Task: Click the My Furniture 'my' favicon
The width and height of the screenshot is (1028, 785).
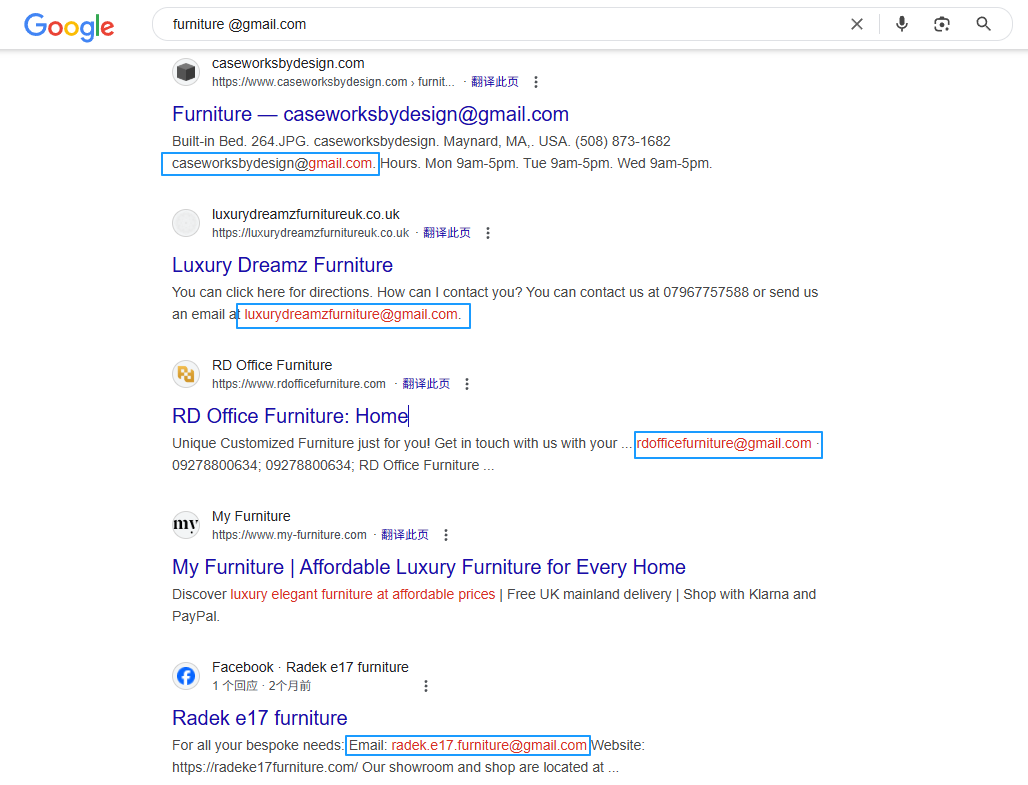Action: click(x=186, y=525)
